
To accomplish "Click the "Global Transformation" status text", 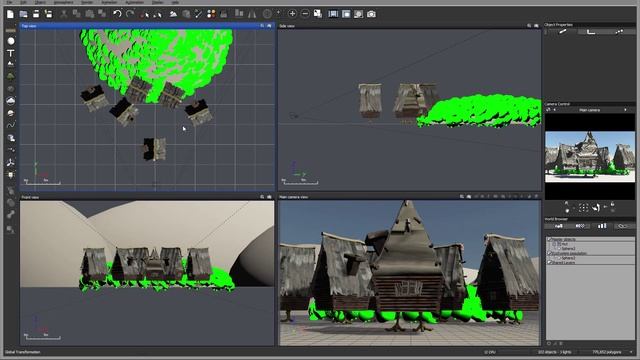I will (22, 352).
